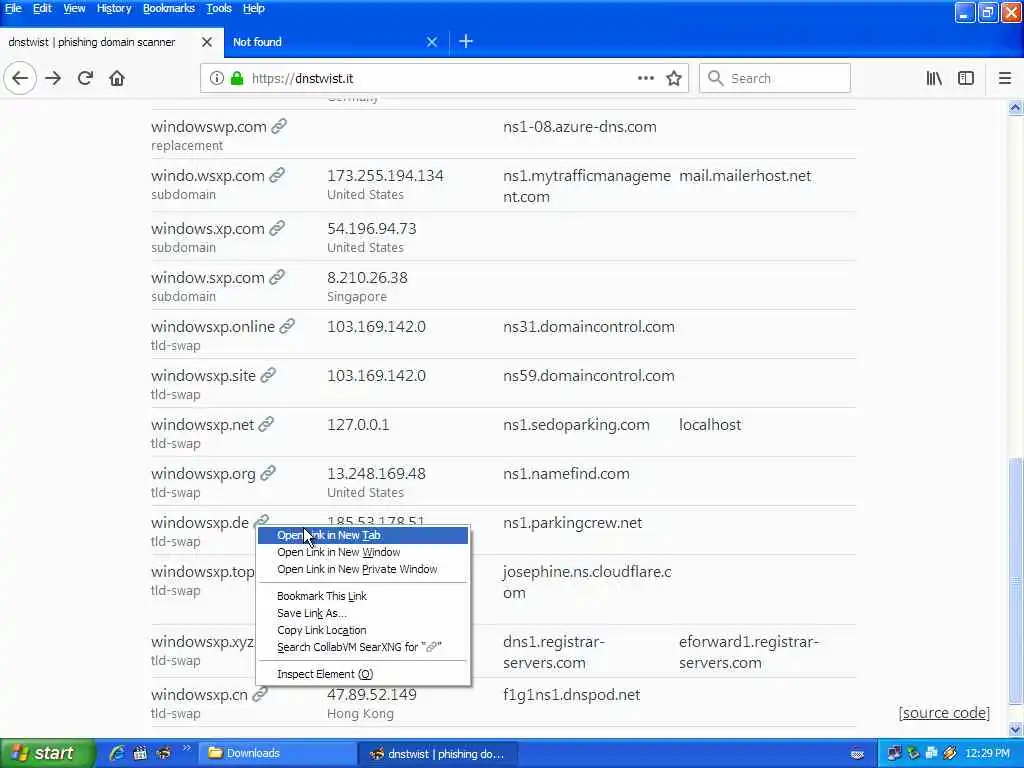Screen dimensions: 1024x768
Task: Go to the Home page
Action: click(117, 78)
